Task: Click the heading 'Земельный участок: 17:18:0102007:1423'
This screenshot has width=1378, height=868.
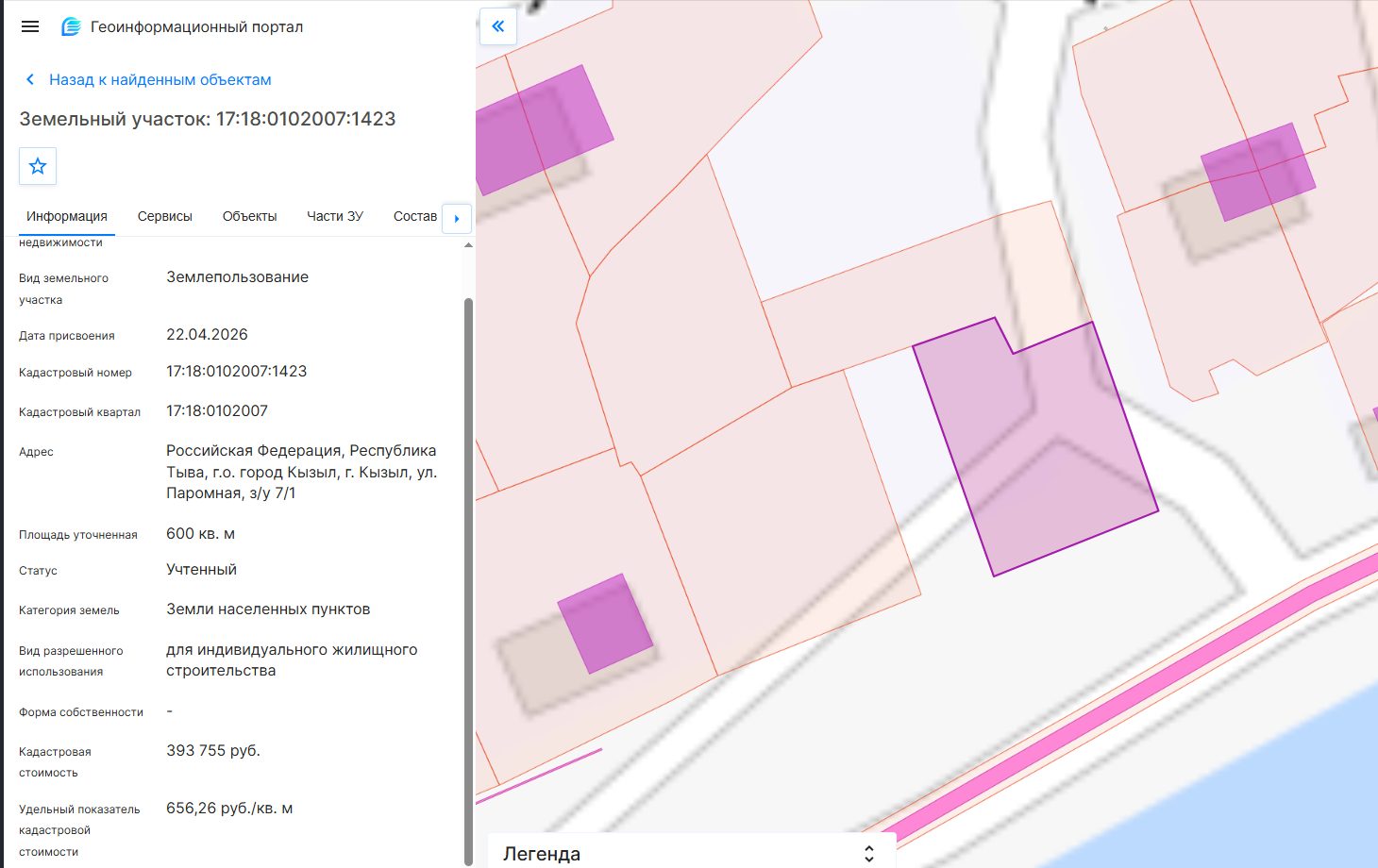Action: point(208,119)
